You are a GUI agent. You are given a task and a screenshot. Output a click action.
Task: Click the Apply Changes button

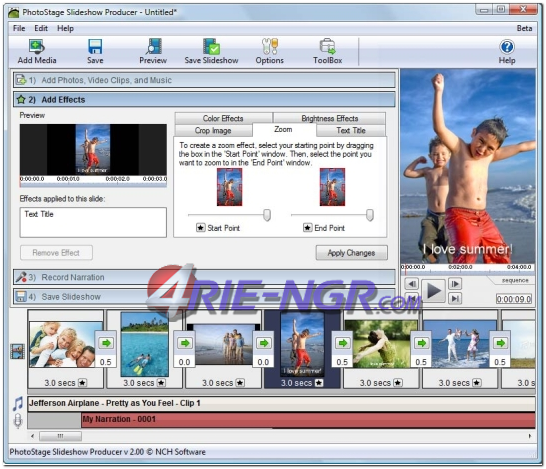click(351, 253)
